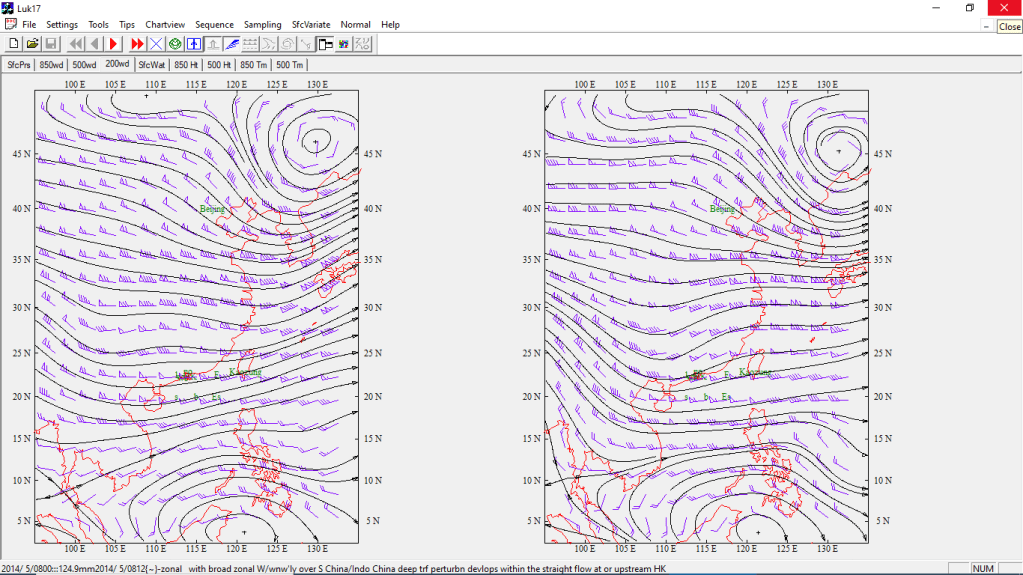This screenshot has height=575, width=1023.
Task: Toggle the dual-panel layout icon
Action: [x=325, y=44]
